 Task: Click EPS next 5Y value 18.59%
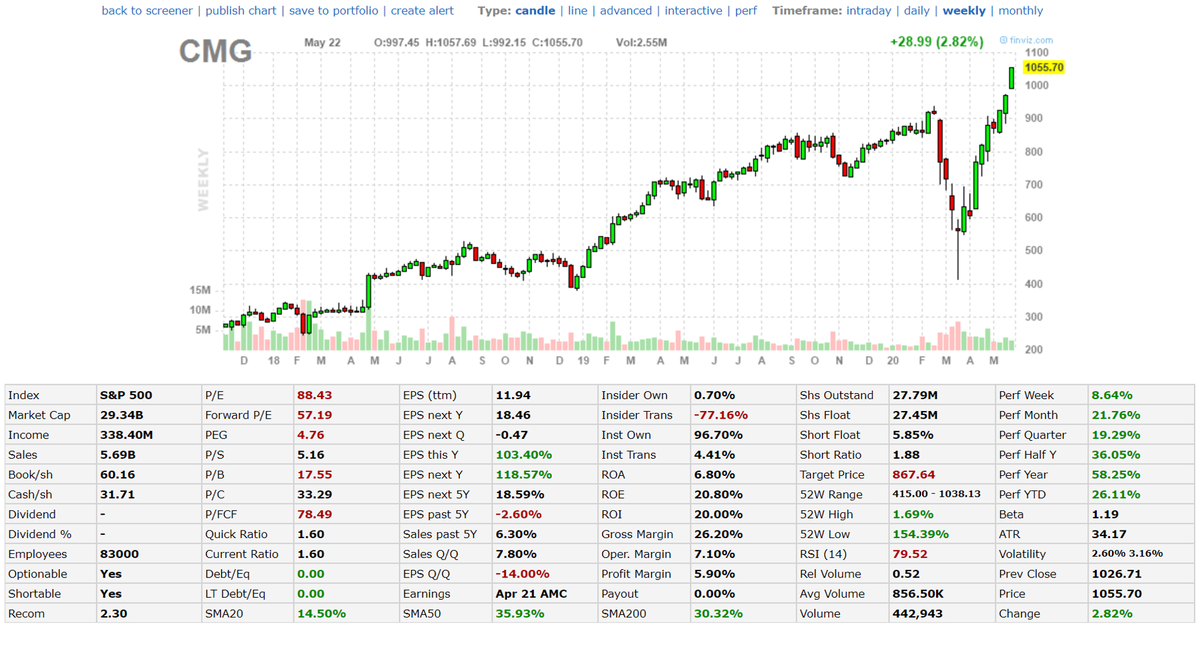(x=520, y=494)
